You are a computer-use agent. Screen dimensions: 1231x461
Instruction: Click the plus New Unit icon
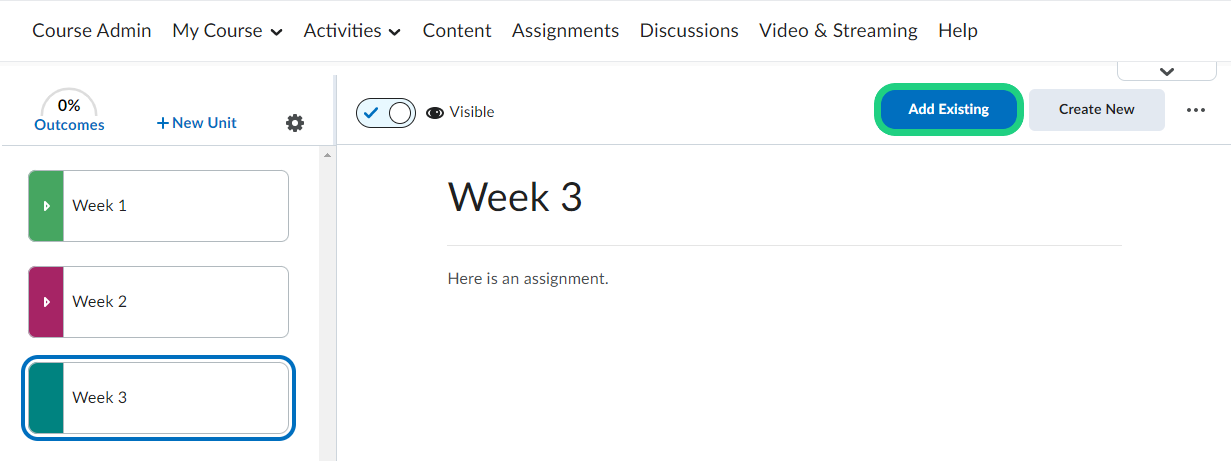tap(163, 123)
